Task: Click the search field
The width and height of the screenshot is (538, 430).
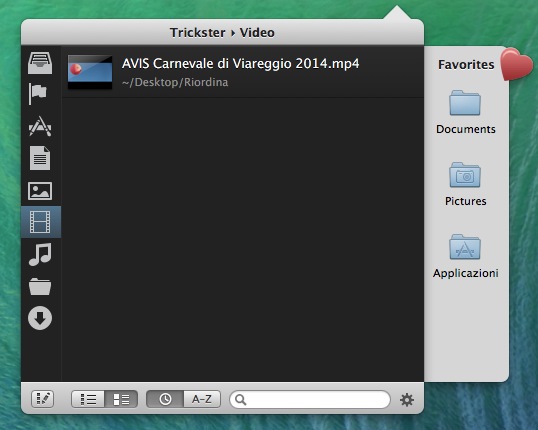Action: pyautogui.click(x=310, y=399)
